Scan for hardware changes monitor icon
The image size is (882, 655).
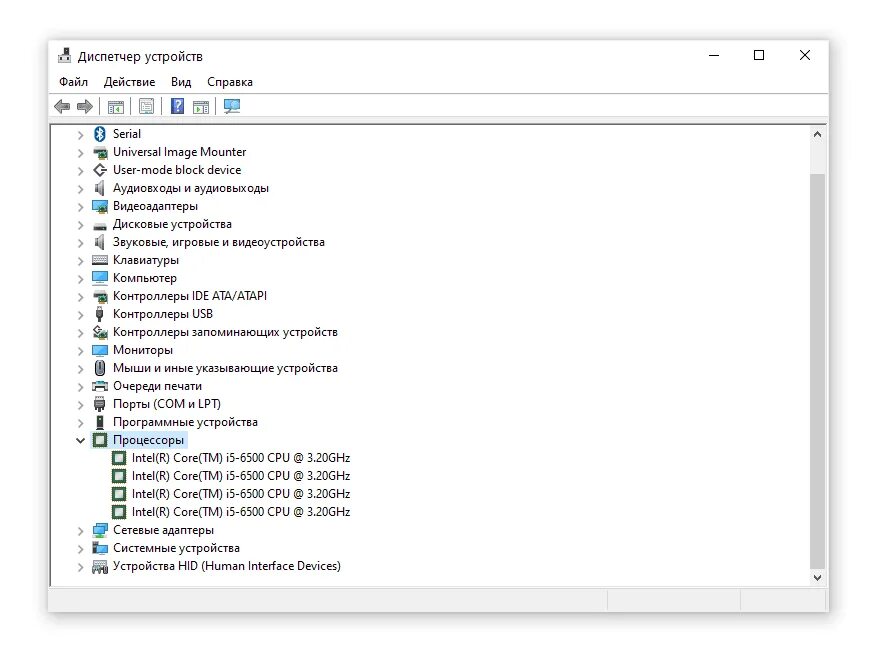[x=232, y=106]
